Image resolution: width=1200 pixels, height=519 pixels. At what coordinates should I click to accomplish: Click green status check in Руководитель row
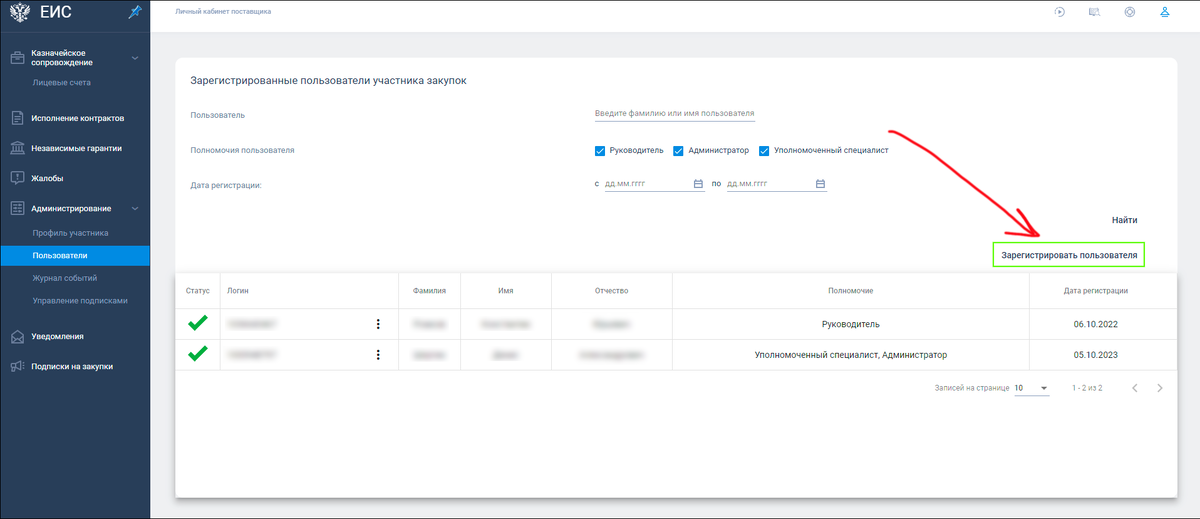coord(198,323)
